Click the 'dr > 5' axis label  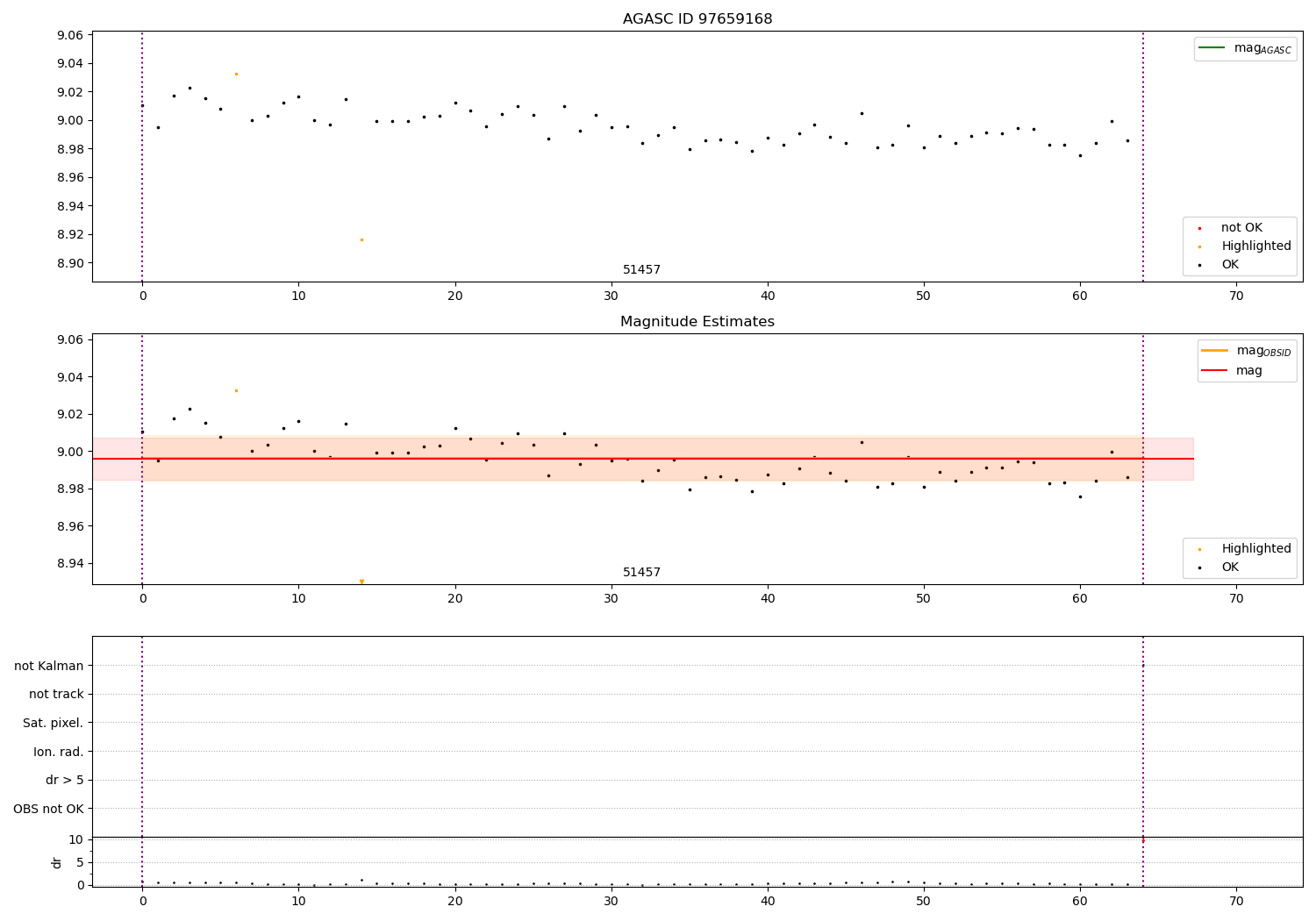[x=65, y=781]
